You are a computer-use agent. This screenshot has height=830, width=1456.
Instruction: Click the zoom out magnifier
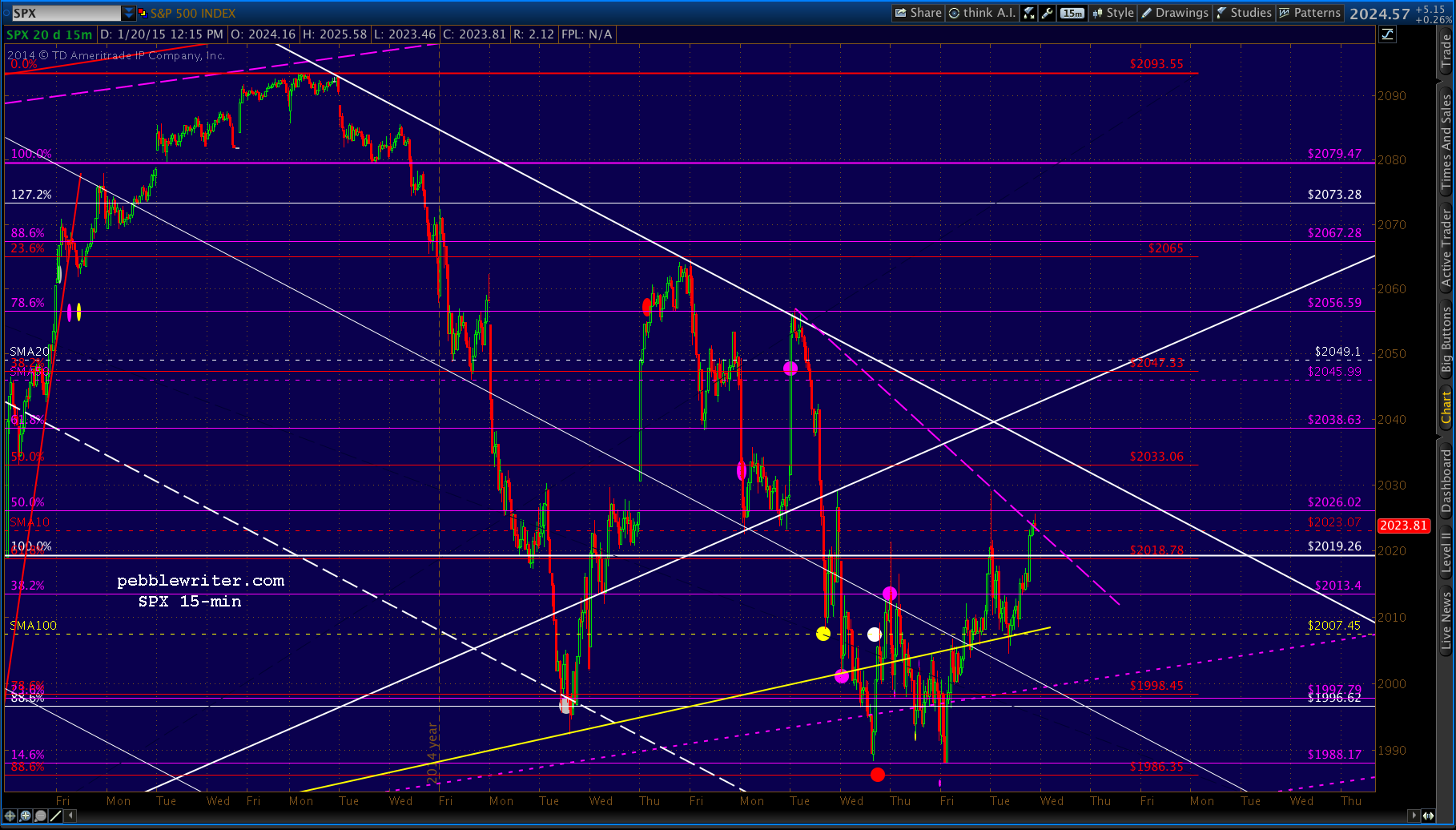click(40, 816)
